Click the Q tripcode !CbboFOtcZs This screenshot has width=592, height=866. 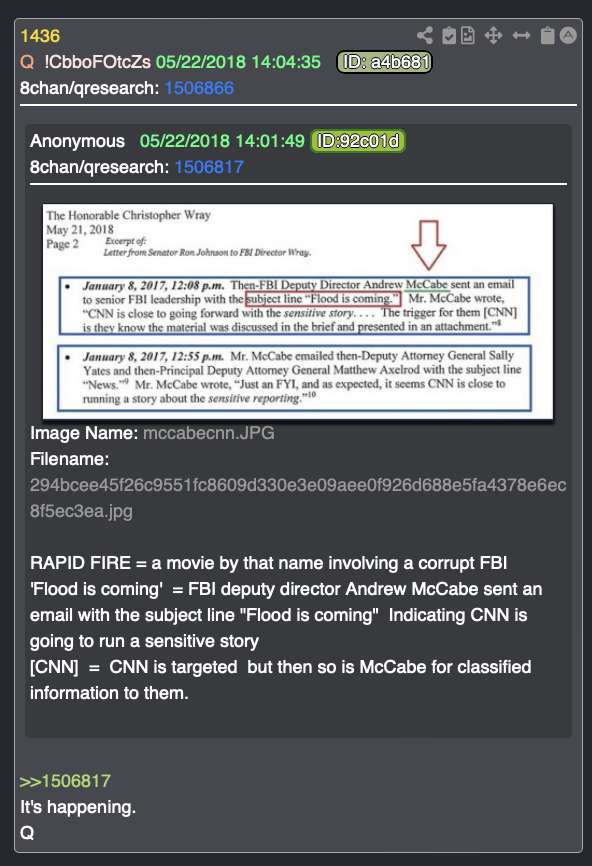click(97, 62)
